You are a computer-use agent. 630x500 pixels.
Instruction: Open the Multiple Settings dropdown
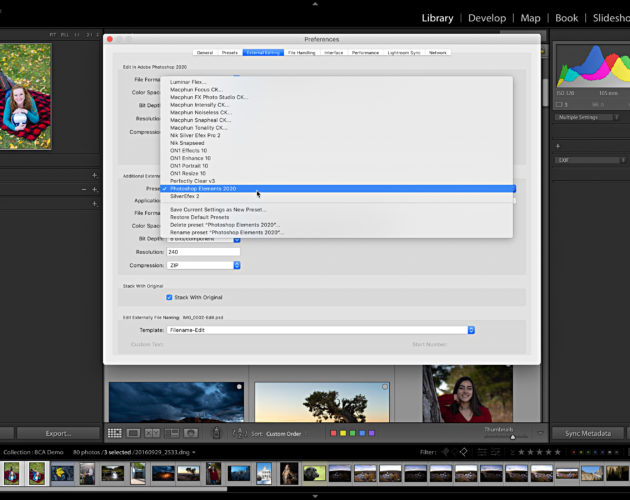587,117
